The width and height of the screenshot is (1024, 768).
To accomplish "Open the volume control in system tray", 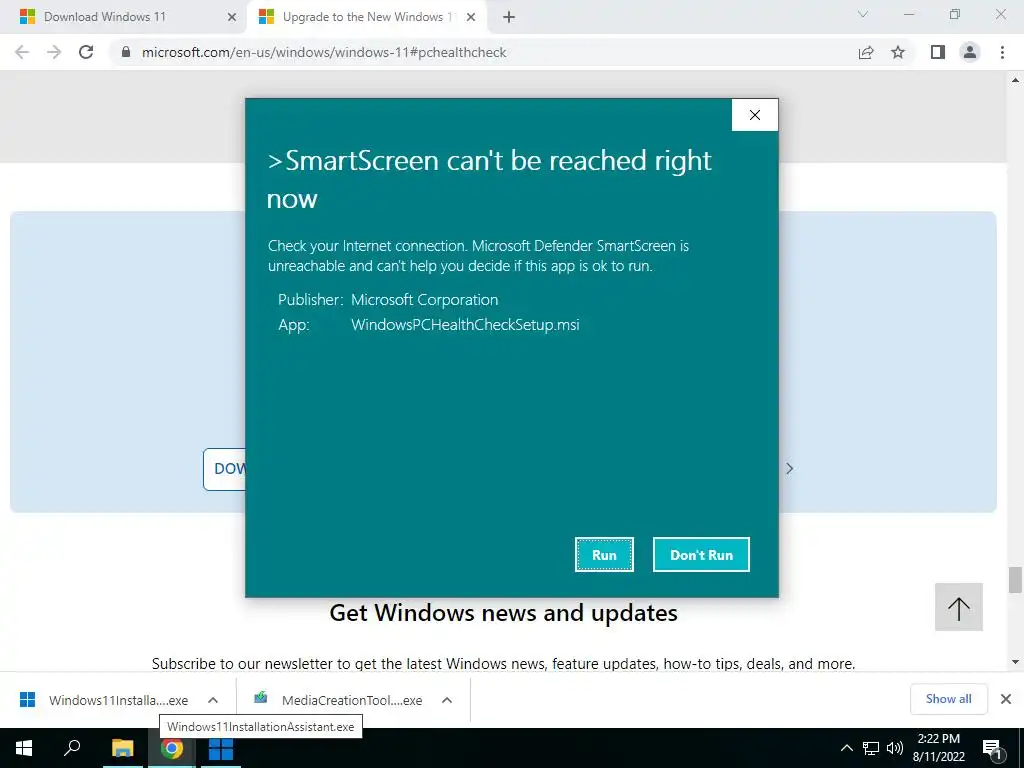I will (x=895, y=748).
